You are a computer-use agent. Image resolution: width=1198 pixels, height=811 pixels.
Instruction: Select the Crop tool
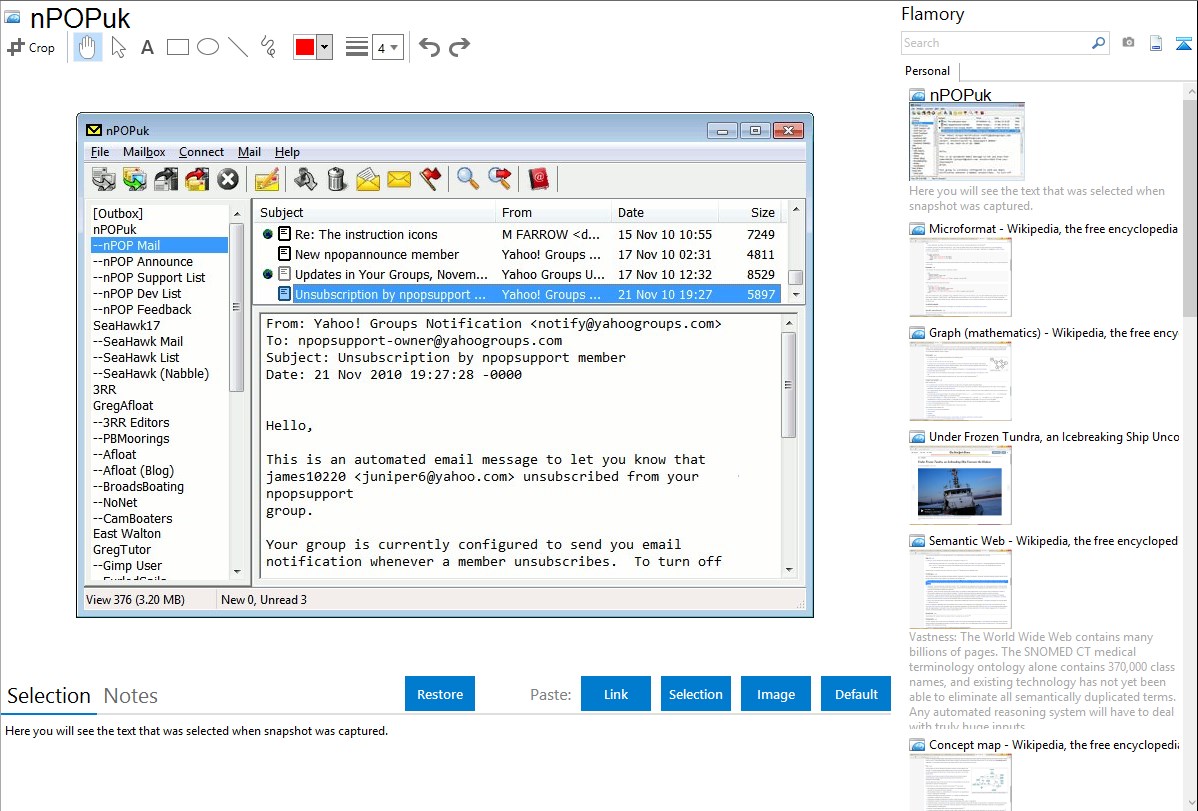tap(31, 47)
